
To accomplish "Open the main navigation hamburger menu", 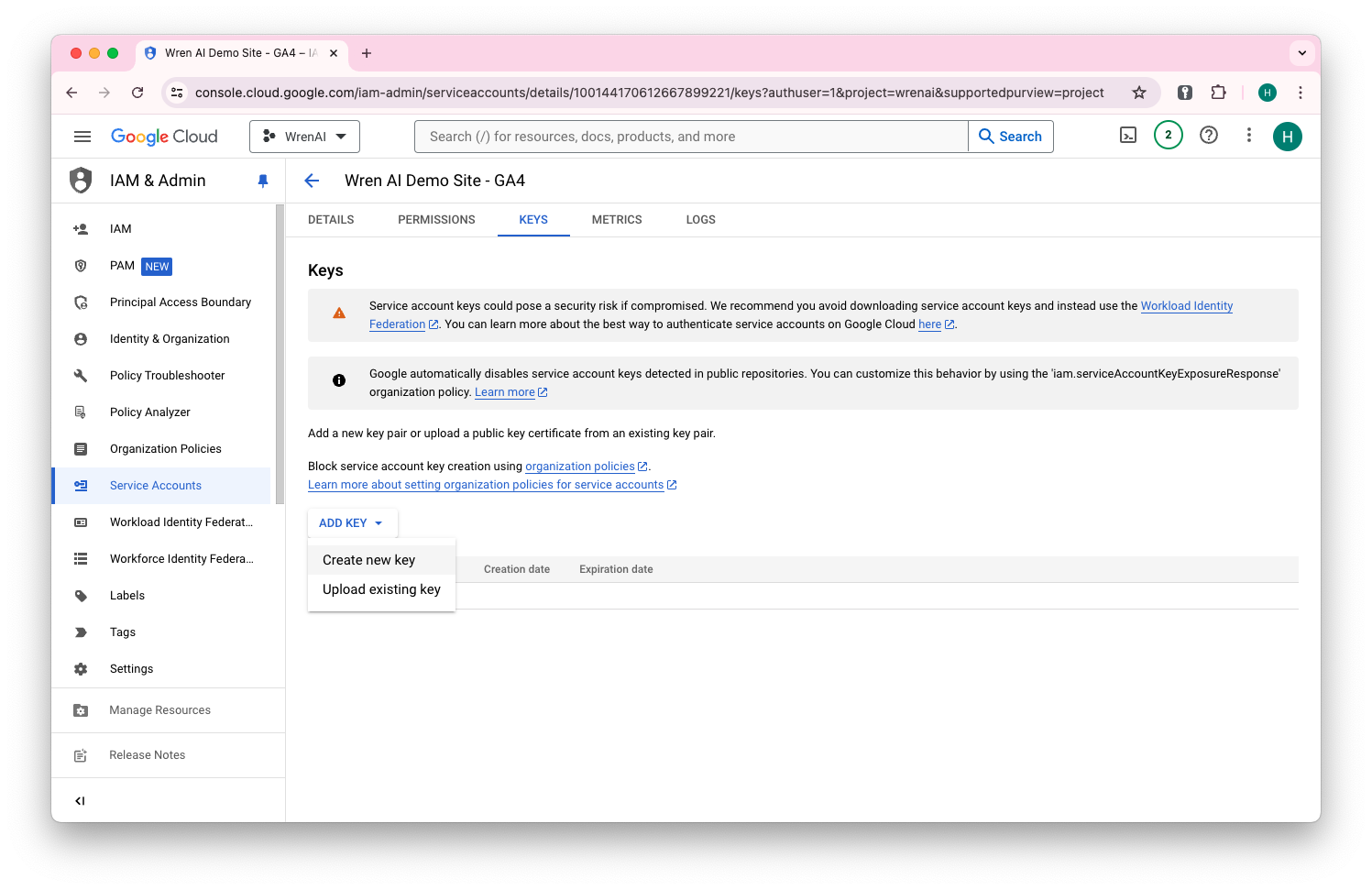I will [x=82, y=137].
